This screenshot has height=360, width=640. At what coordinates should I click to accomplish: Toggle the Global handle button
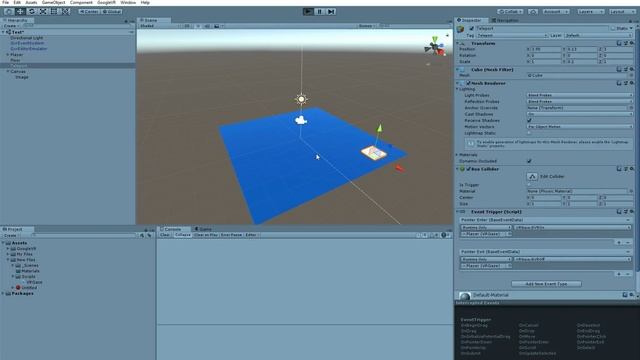111,11
